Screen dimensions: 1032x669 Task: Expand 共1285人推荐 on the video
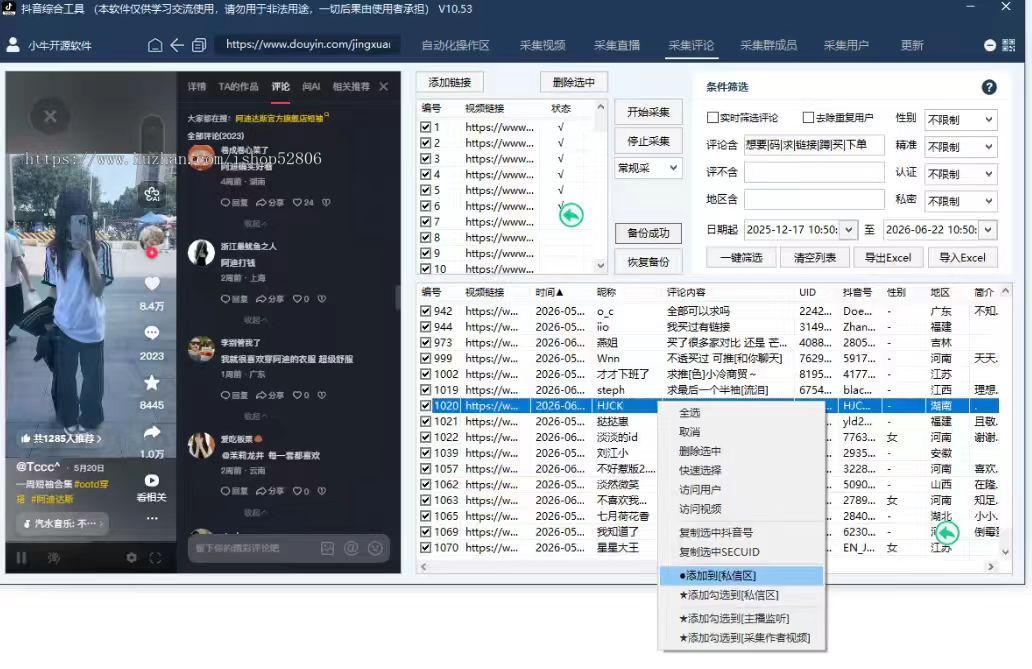[61, 439]
